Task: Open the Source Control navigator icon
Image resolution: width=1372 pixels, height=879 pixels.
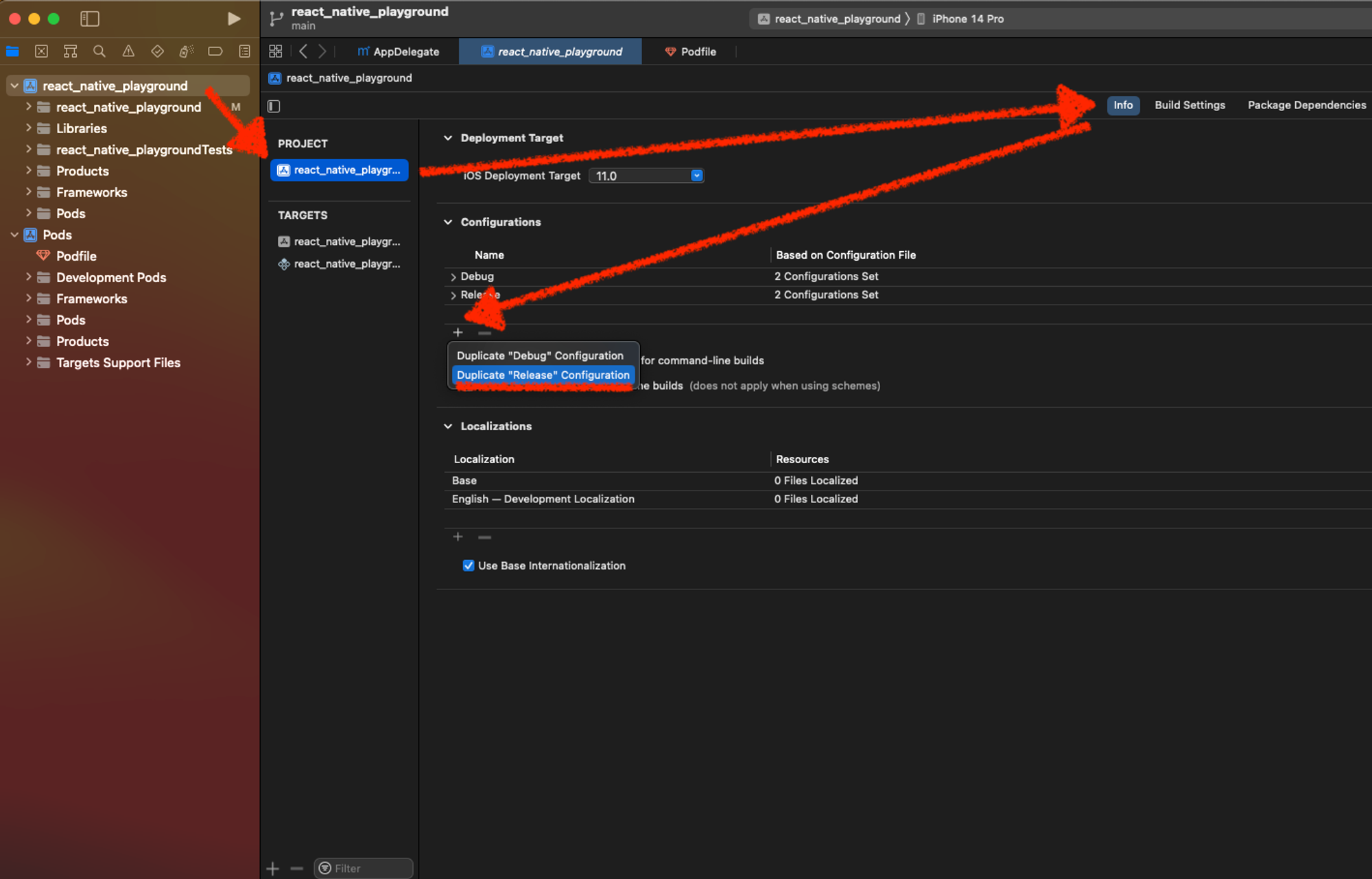Action: [x=41, y=51]
